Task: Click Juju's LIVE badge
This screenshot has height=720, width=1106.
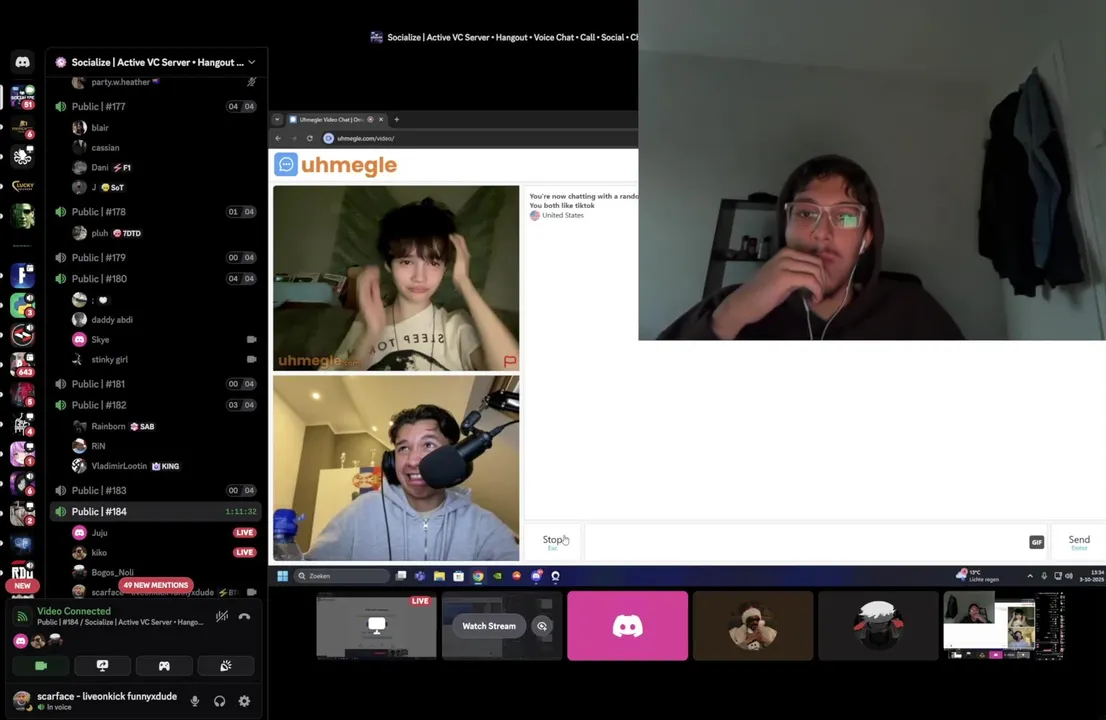Action: coord(245,532)
